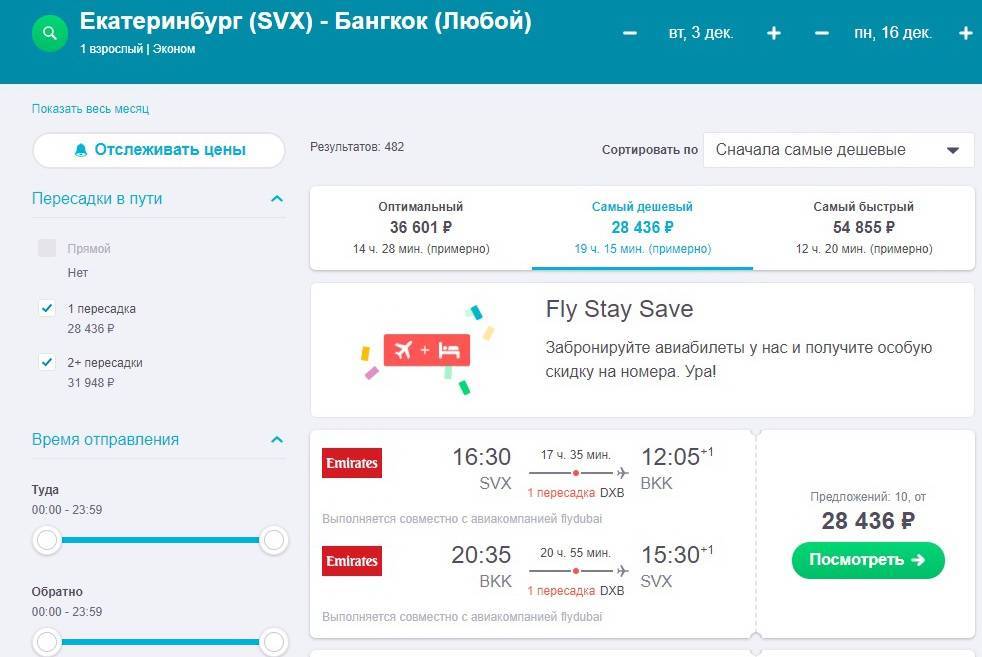The width and height of the screenshot is (982, 657).
Task: Uncheck the 1 пересадка filter
Action: tap(47, 308)
